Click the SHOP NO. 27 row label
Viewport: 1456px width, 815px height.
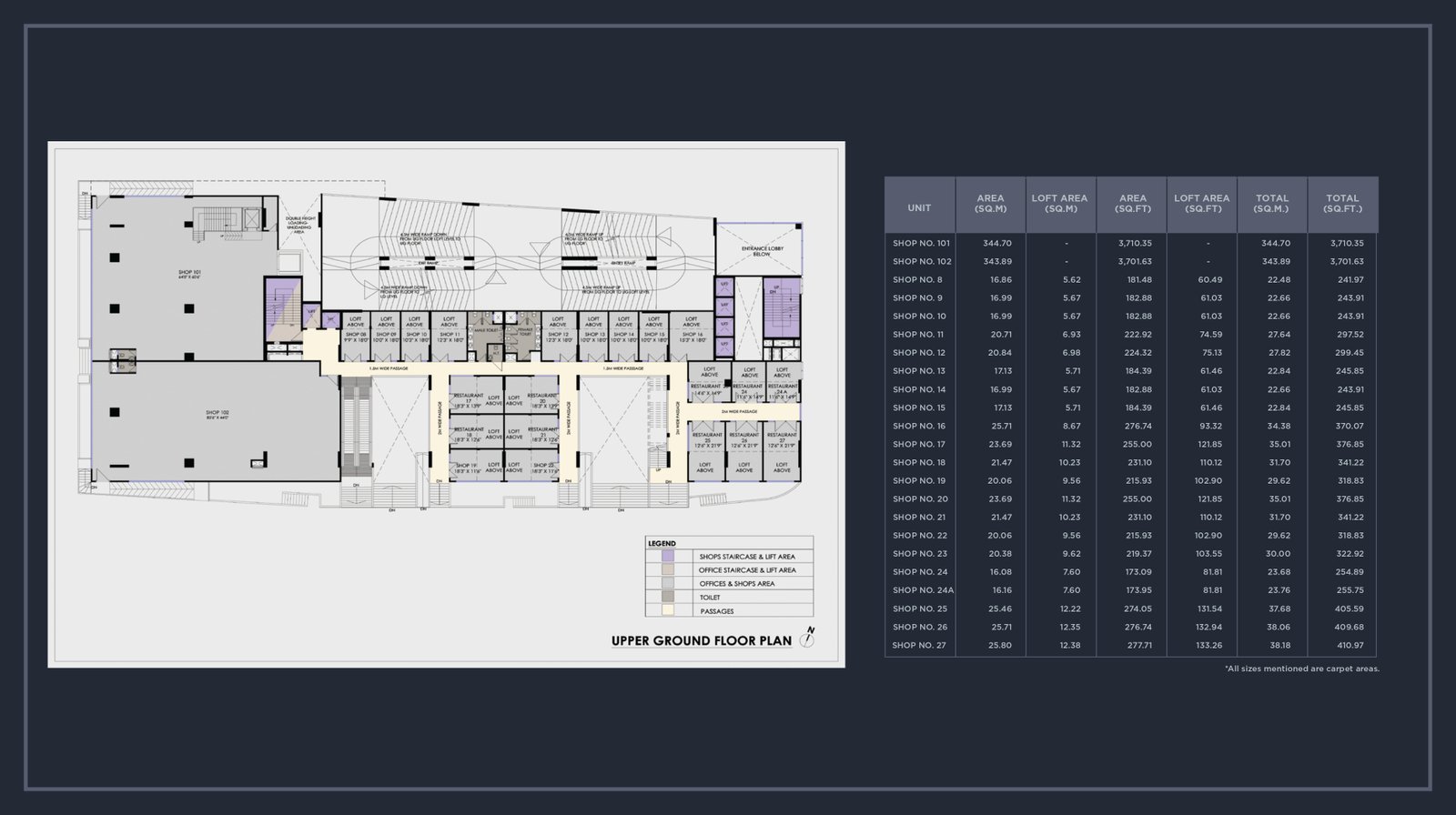click(919, 645)
